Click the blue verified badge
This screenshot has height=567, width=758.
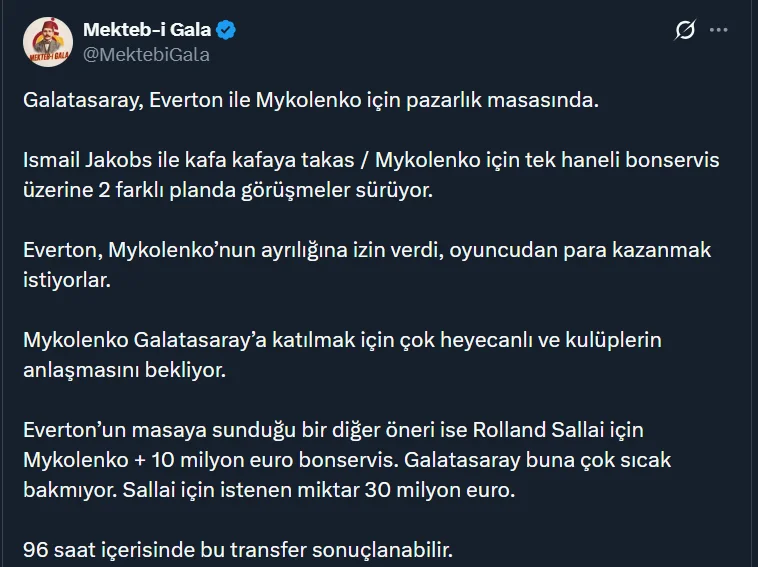coord(227,30)
